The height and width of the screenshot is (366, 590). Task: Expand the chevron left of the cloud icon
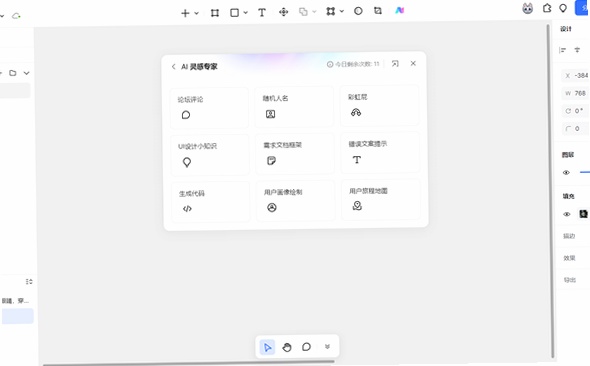2,16
